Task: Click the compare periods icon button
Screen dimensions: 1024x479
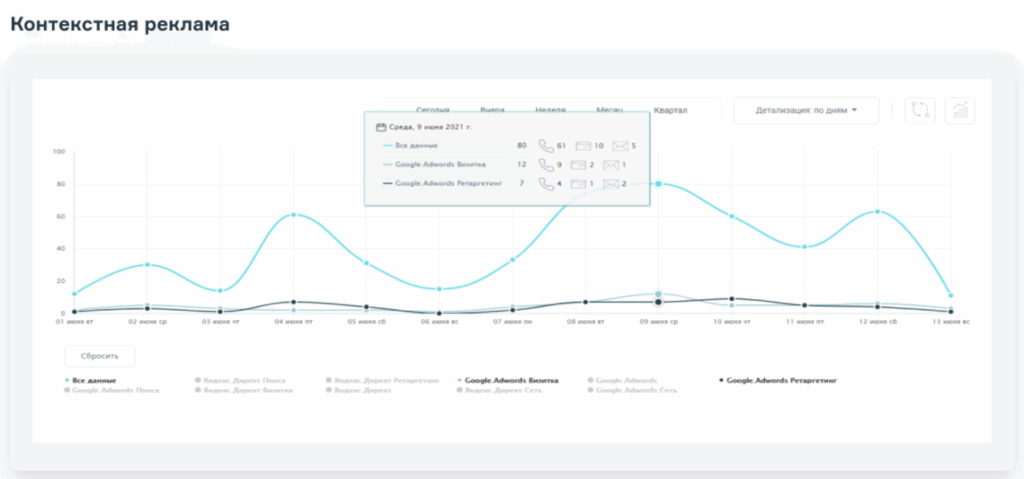Action: pyautogui.click(x=918, y=110)
